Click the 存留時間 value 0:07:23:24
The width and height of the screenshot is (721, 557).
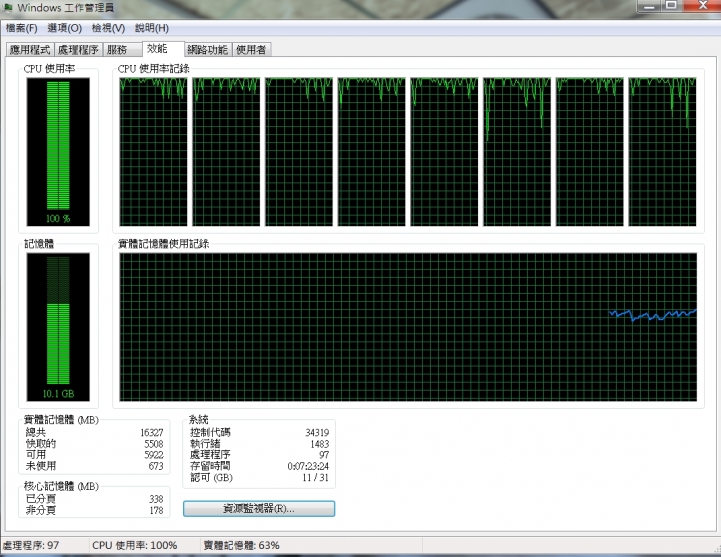pos(308,466)
